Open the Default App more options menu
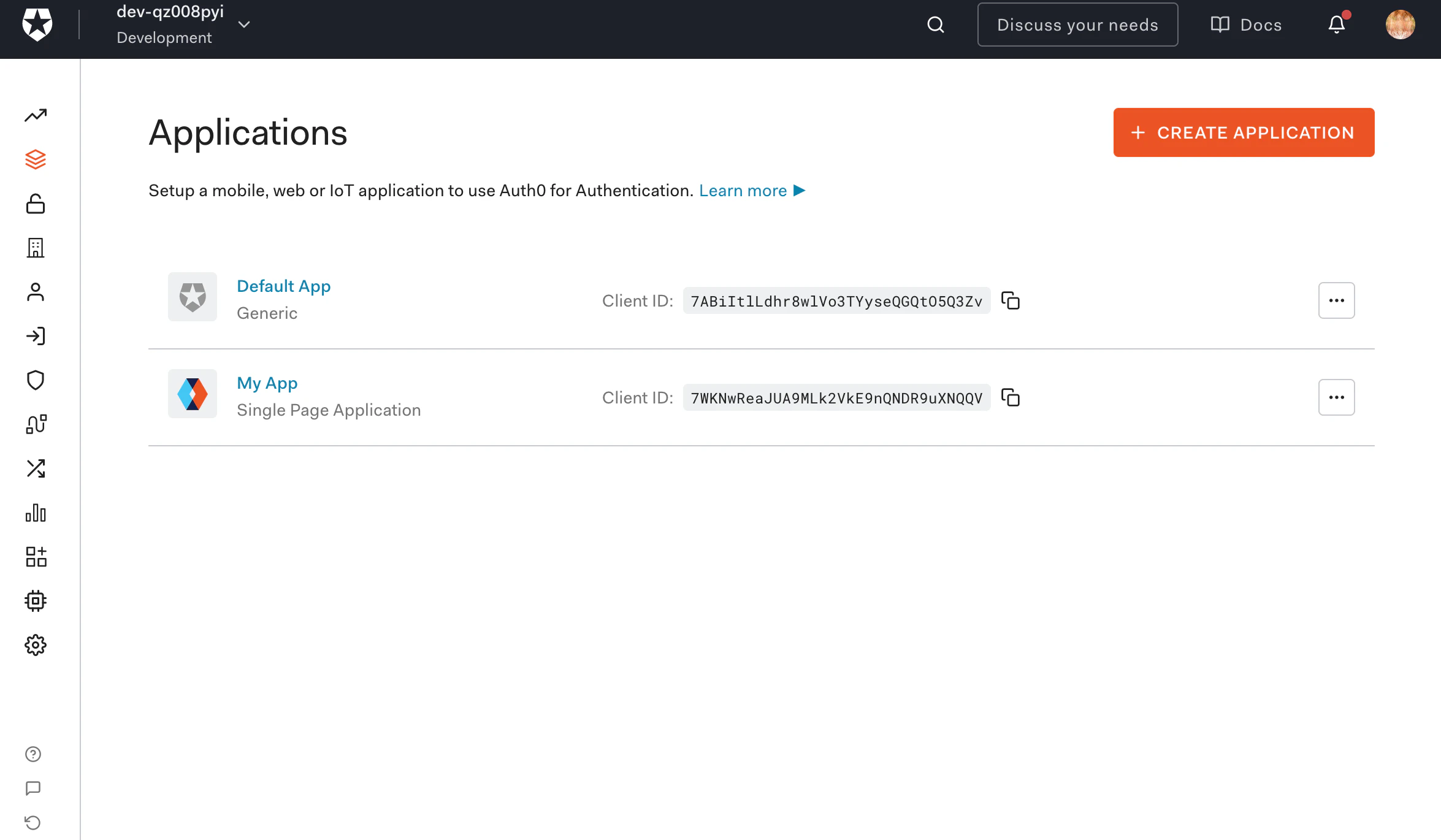 [x=1337, y=300]
